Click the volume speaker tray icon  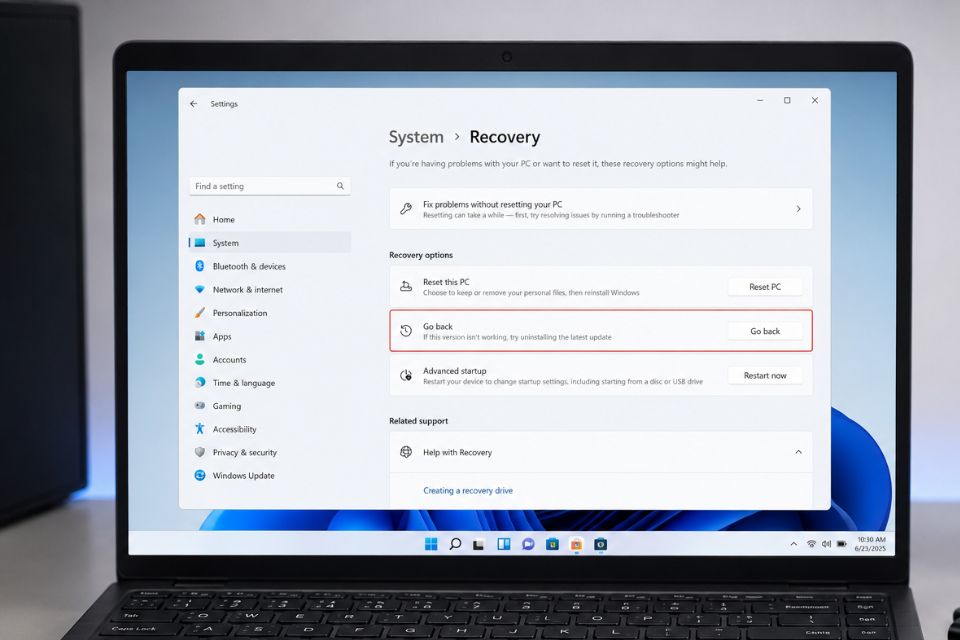click(827, 544)
